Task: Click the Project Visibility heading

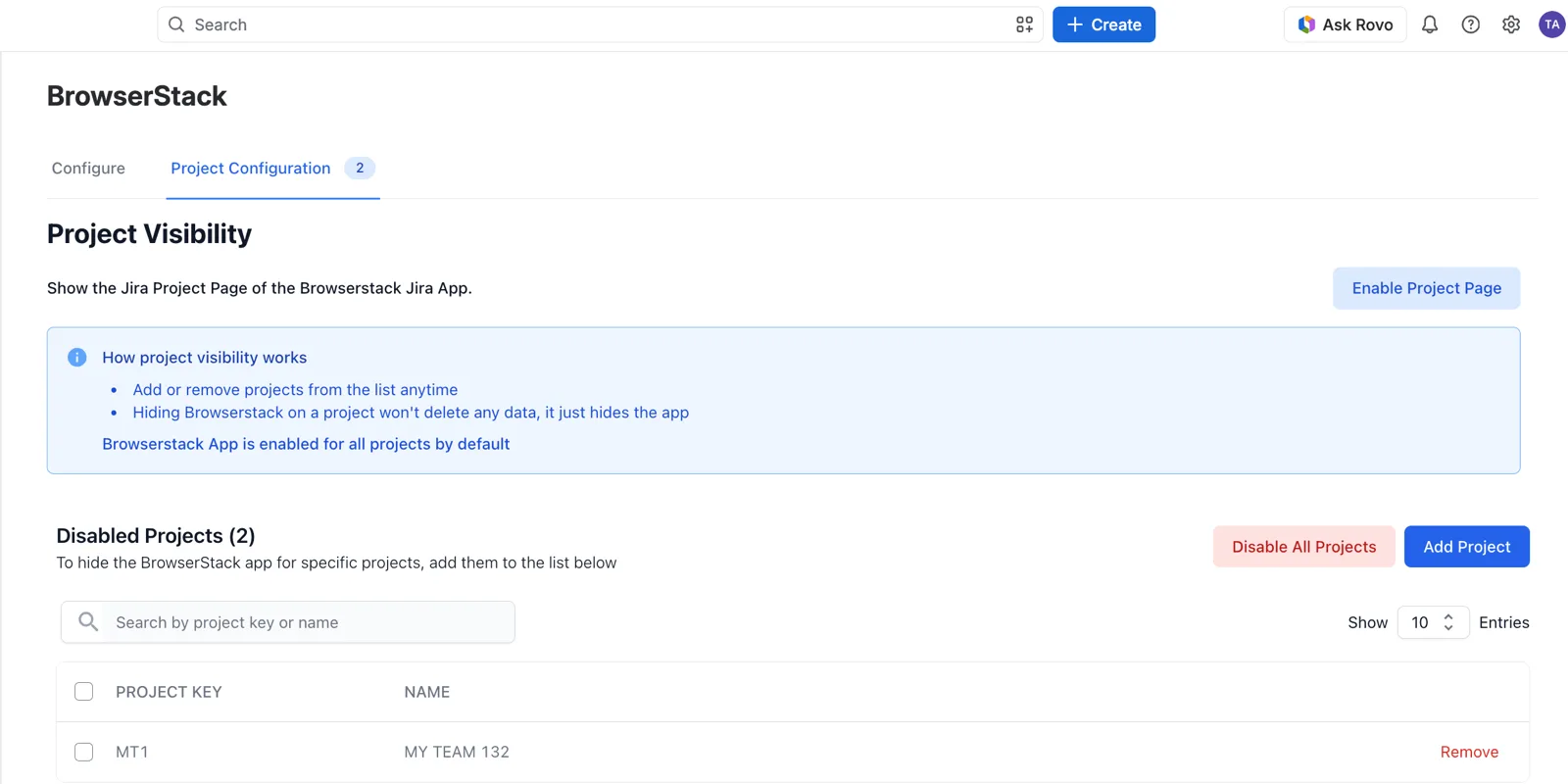Action: click(149, 233)
